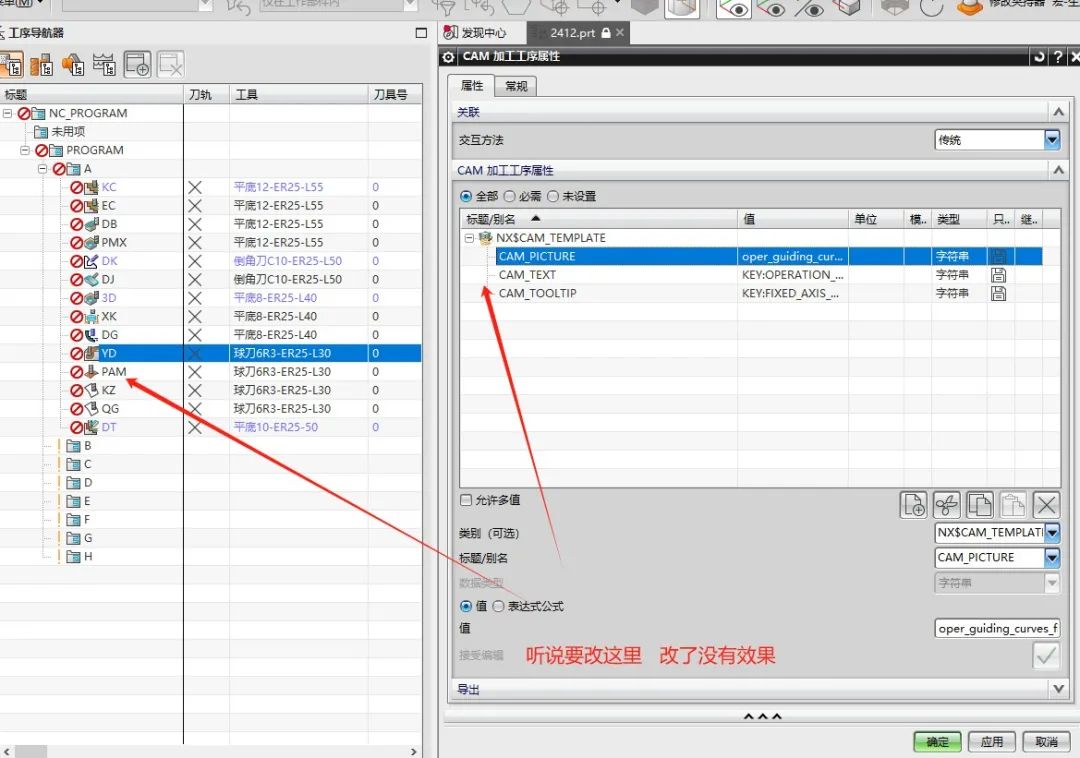Select the 全部 radio button

pyautogui.click(x=466, y=196)
